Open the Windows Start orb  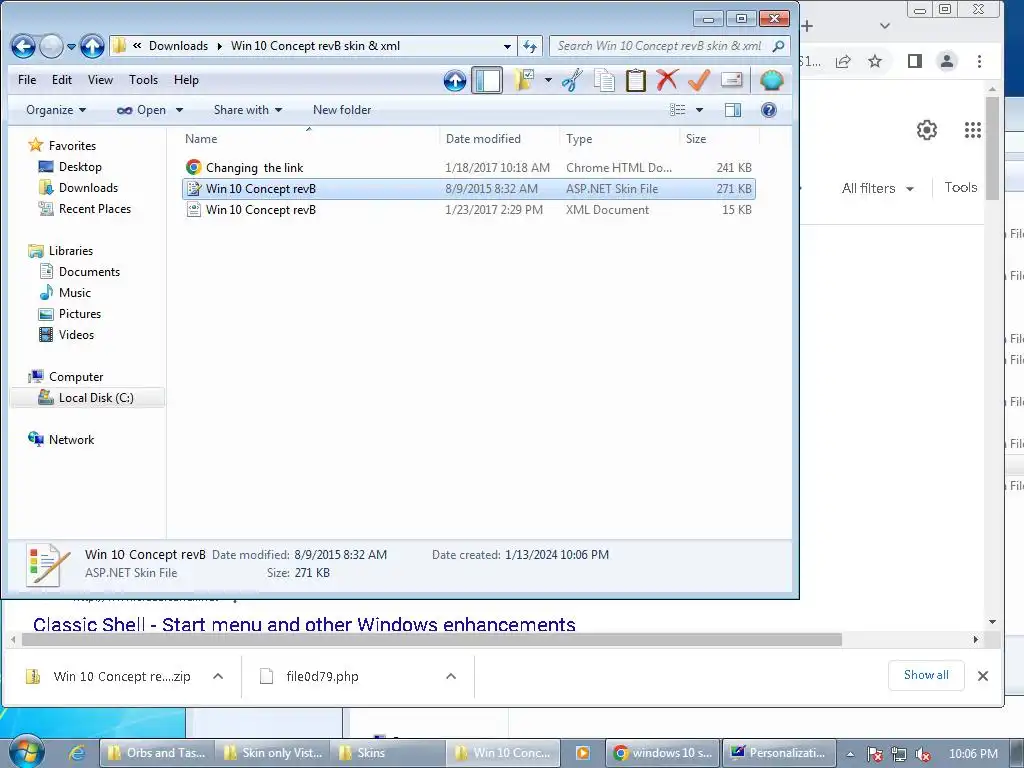pos(27,753)
